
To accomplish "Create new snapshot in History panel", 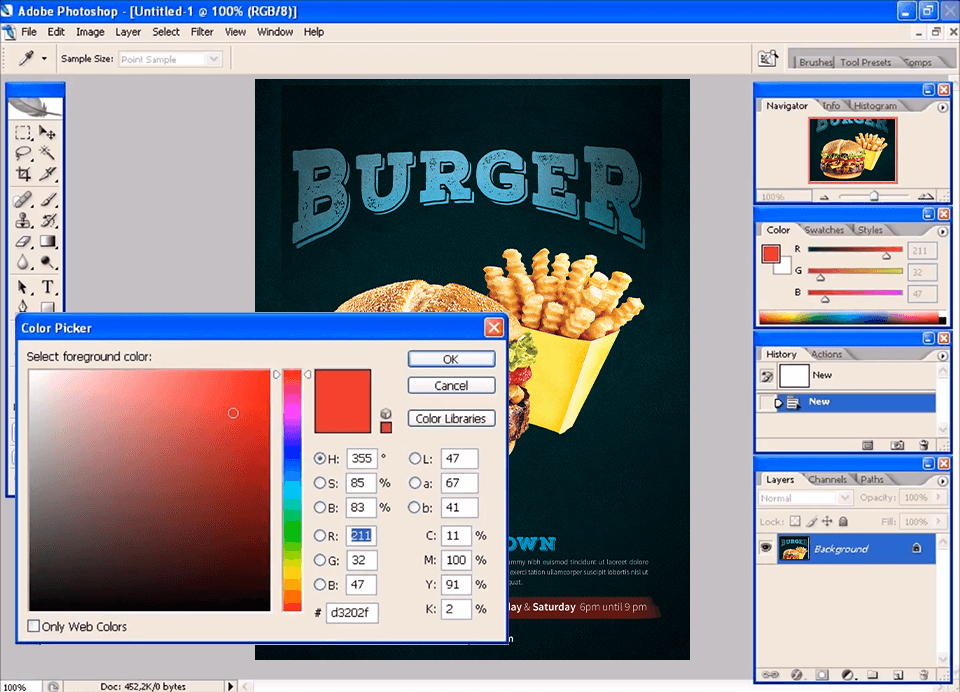I will coord(897,445).
